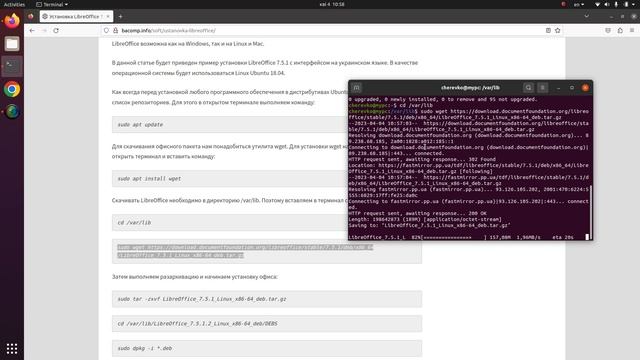
Task: Launch Google Chrome from the dock
Action: pos(12,89)
